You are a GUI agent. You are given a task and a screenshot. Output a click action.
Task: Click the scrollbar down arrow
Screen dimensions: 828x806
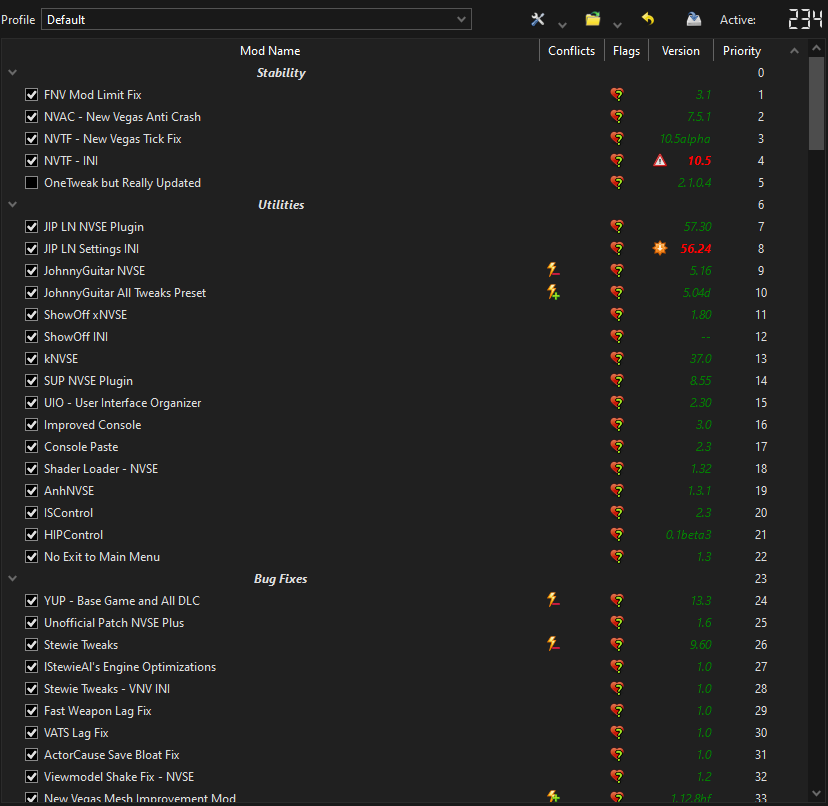(816, 793)
